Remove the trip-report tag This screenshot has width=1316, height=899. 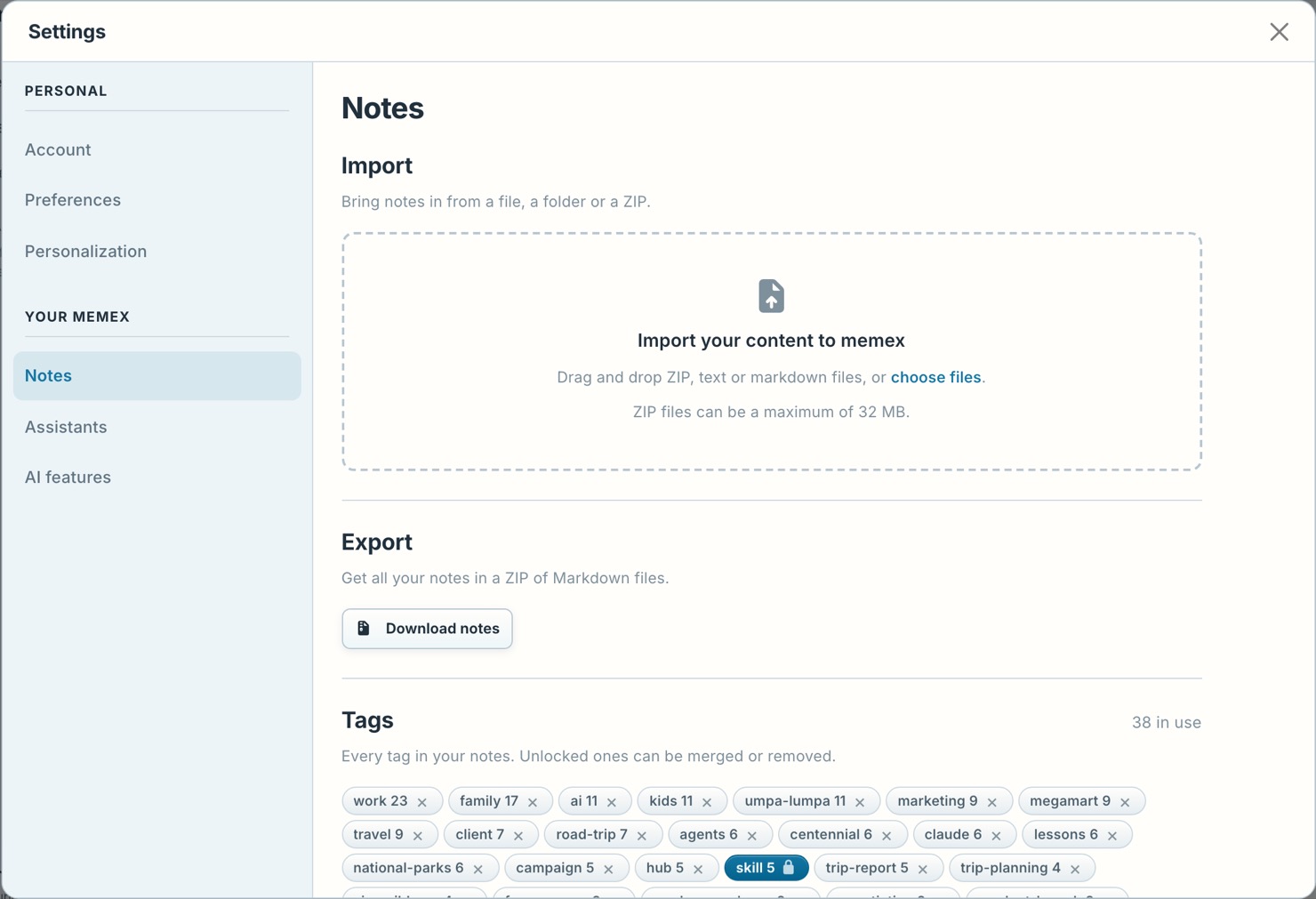click(x=923, y=869)
